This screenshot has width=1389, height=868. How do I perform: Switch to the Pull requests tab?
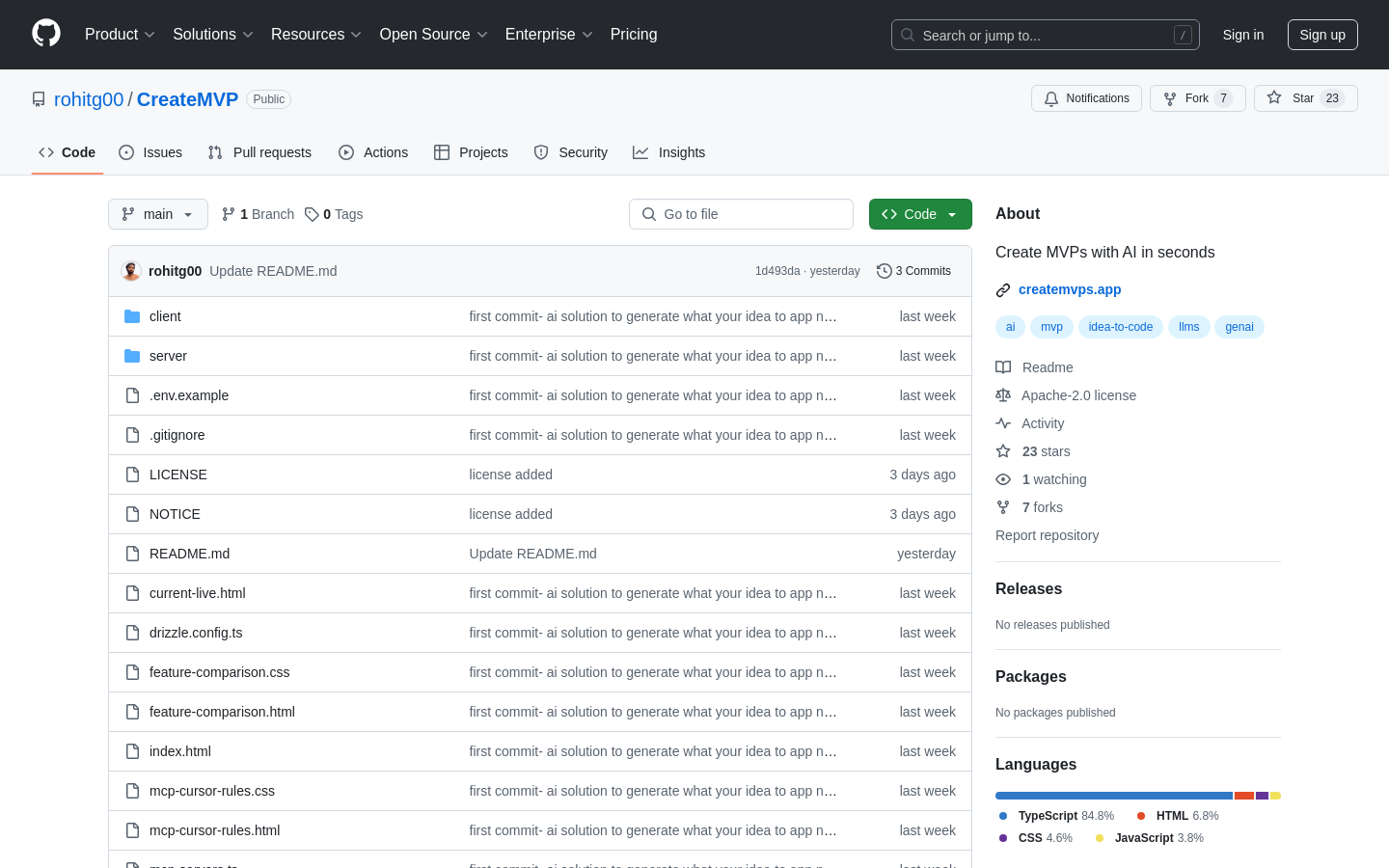coord(259,152)
